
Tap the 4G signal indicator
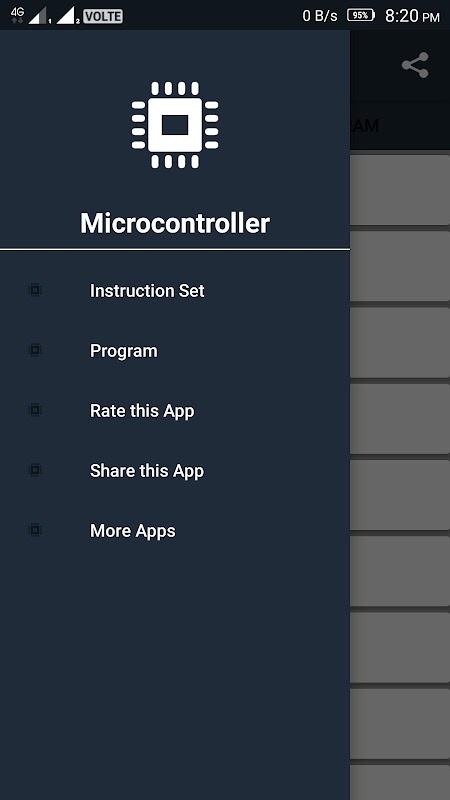coord(17,15)
